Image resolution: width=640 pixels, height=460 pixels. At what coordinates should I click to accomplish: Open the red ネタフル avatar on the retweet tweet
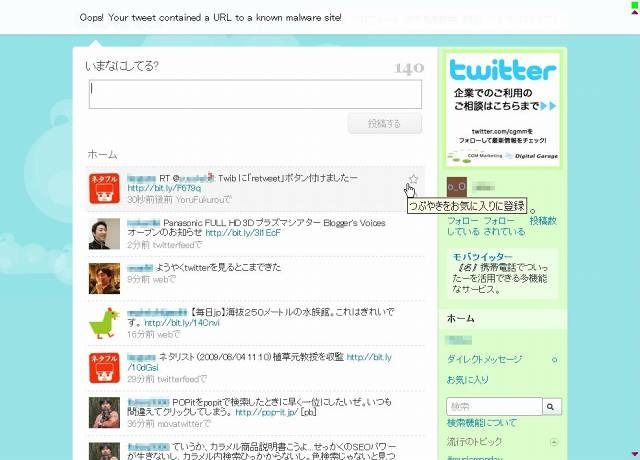104,188
